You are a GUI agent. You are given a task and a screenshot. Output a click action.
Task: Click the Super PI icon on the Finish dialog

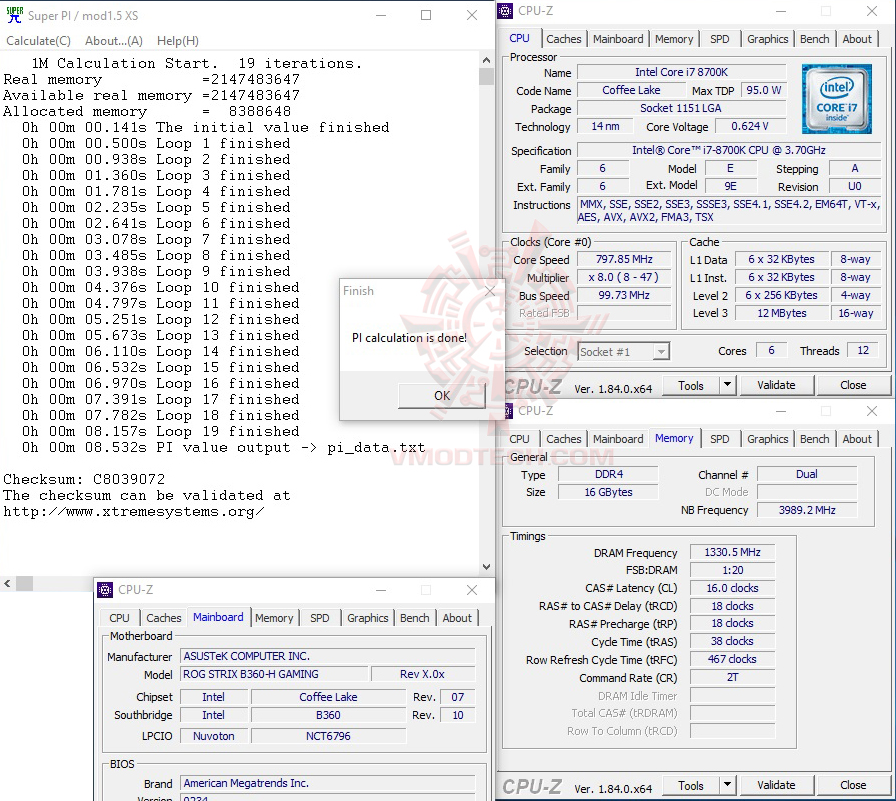coord(347,290)
